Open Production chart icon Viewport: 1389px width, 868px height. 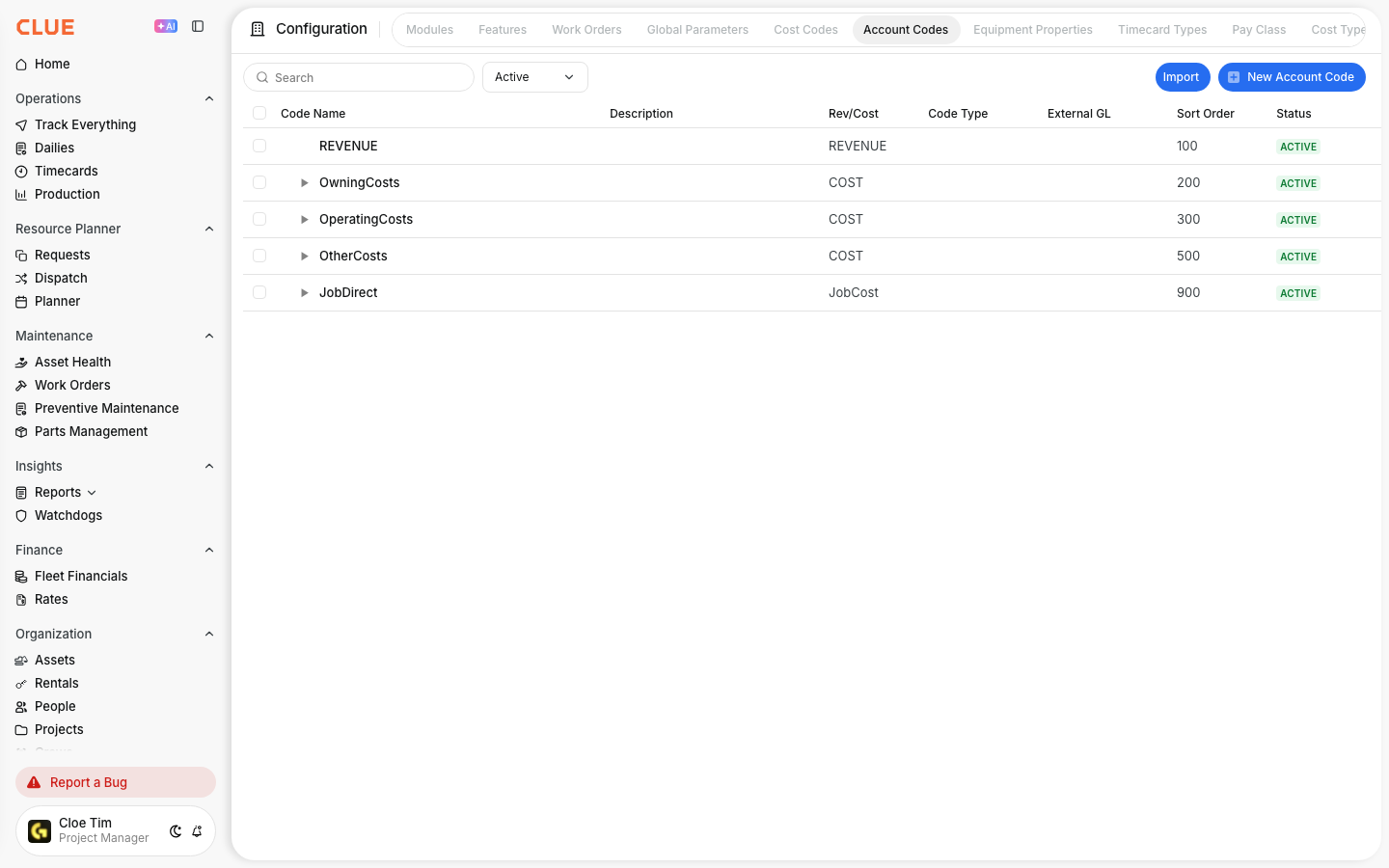point(21,195)
